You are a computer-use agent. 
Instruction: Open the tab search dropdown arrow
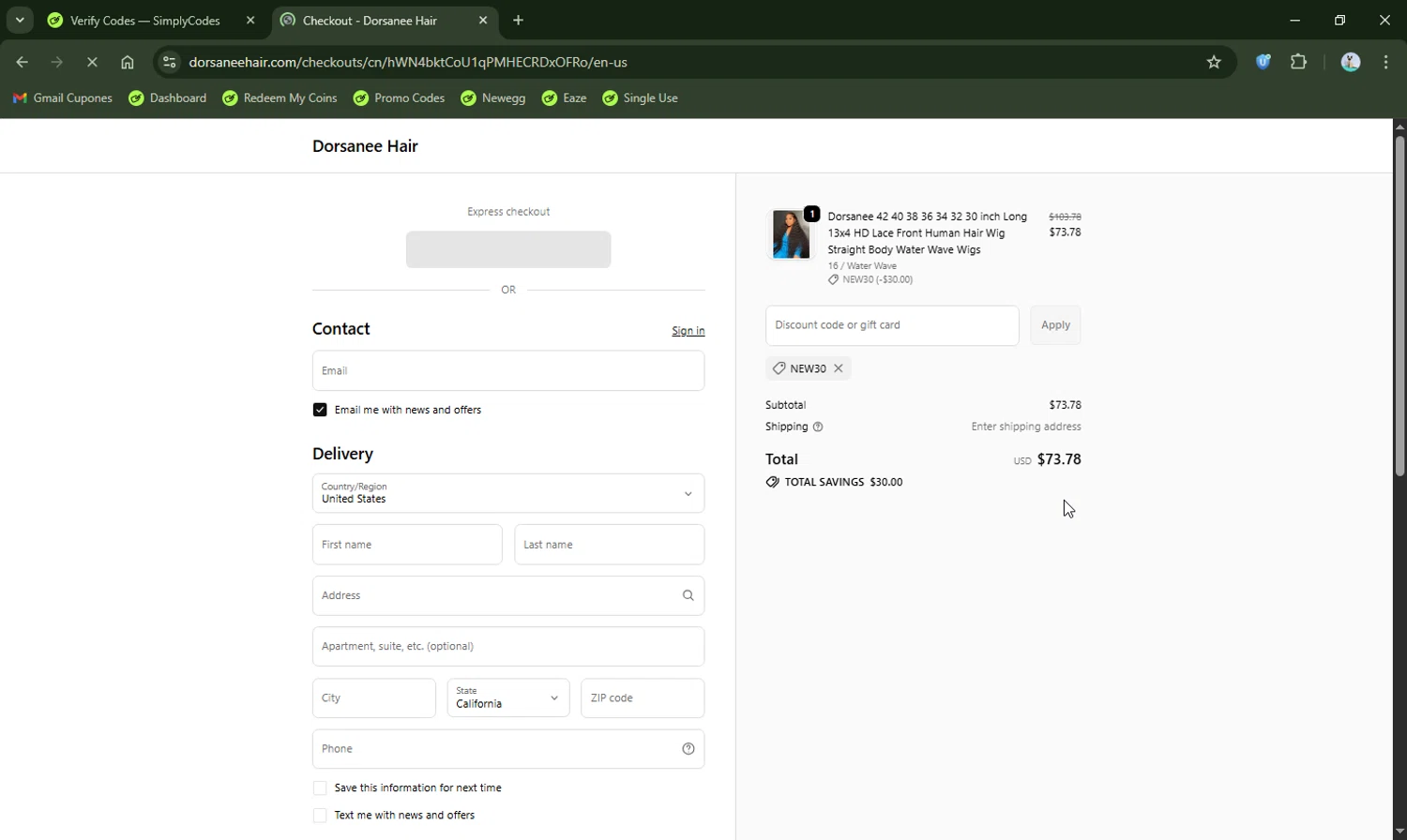20,20
